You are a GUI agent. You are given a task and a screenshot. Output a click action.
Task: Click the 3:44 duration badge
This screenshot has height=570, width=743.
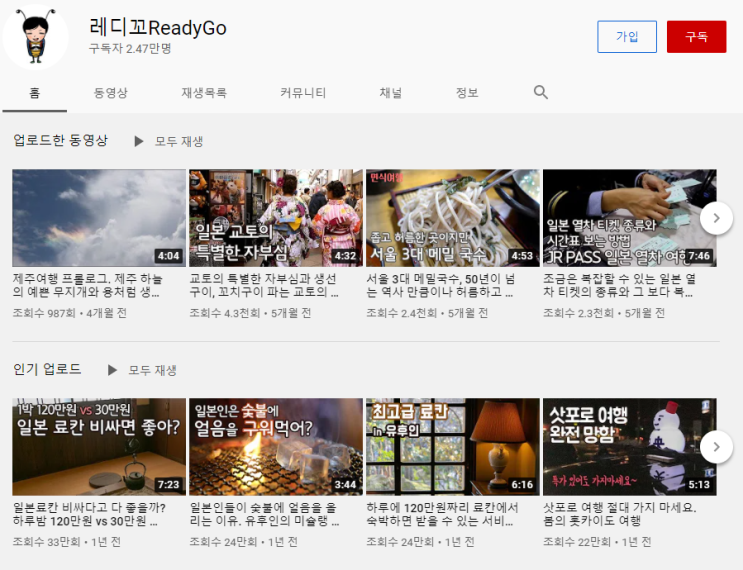pos(345,485)
